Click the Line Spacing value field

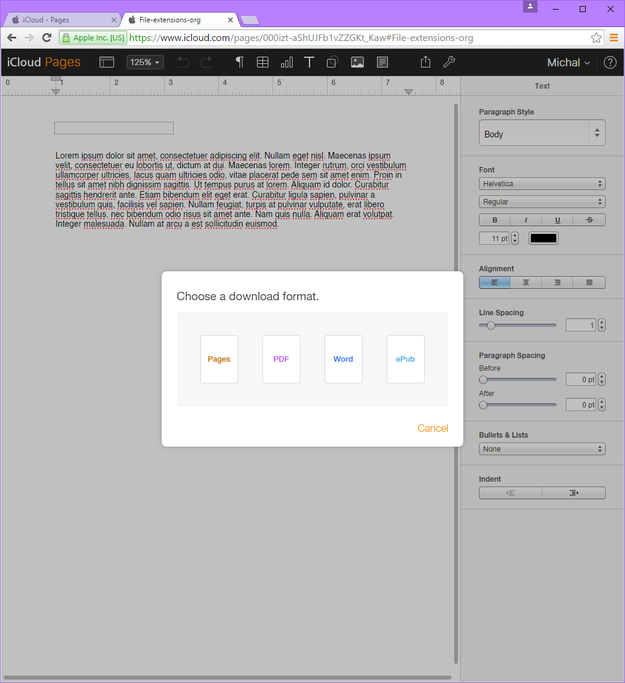pos(581,325)
